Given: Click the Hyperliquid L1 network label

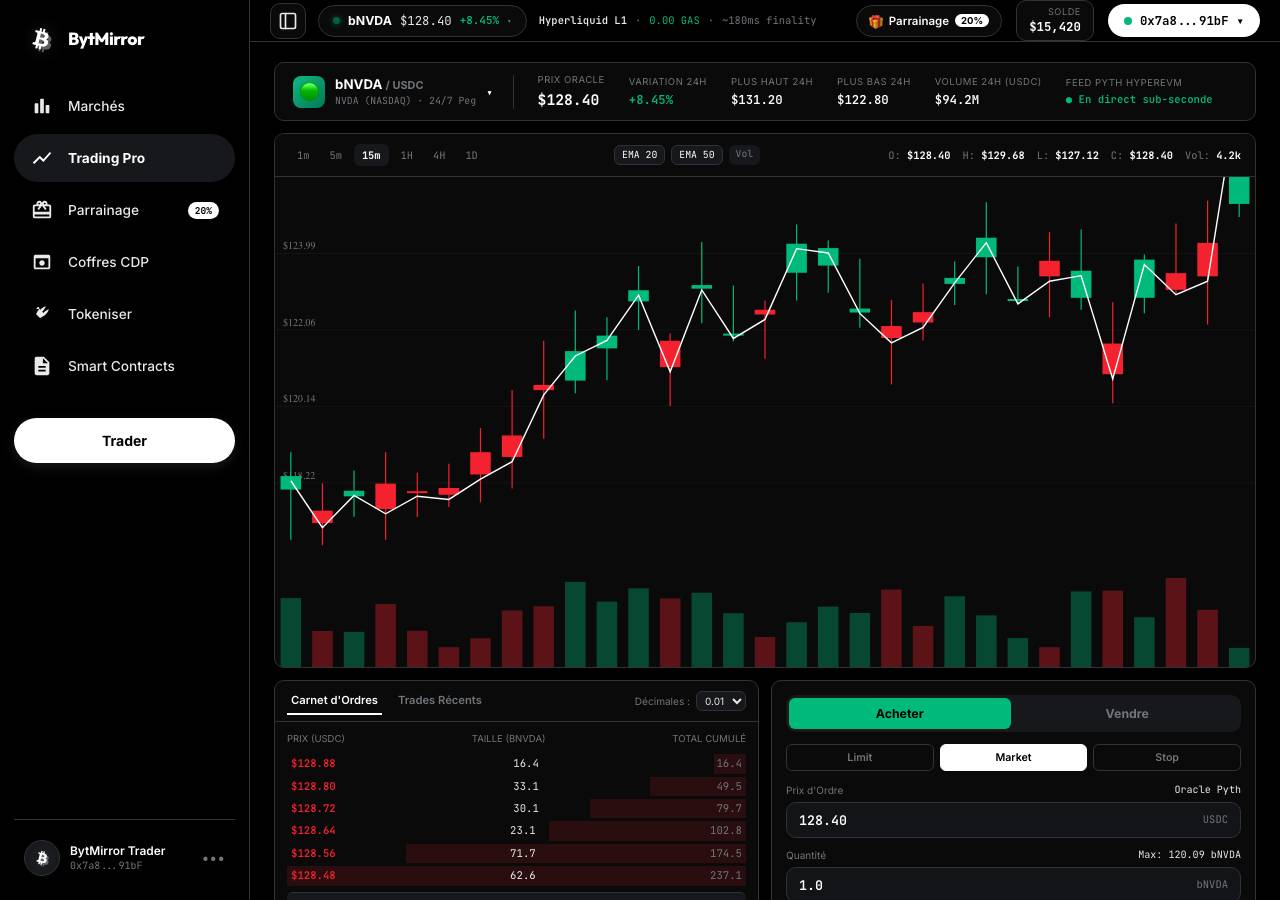Looking at the screenshot, I should [x=583, y=20].
